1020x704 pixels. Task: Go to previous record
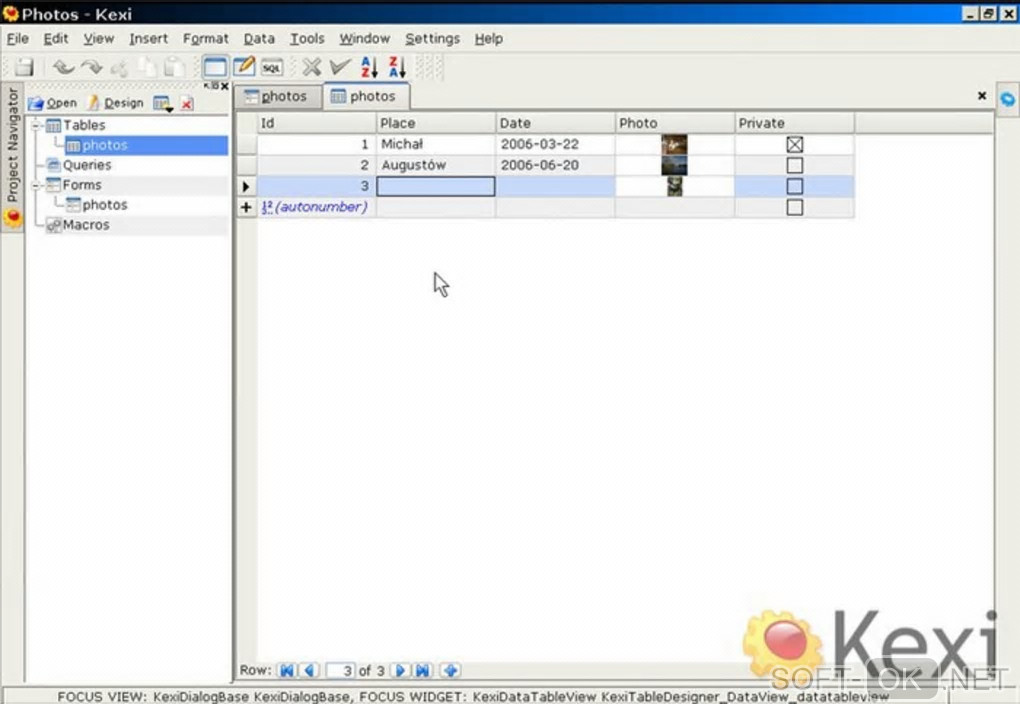310,670
